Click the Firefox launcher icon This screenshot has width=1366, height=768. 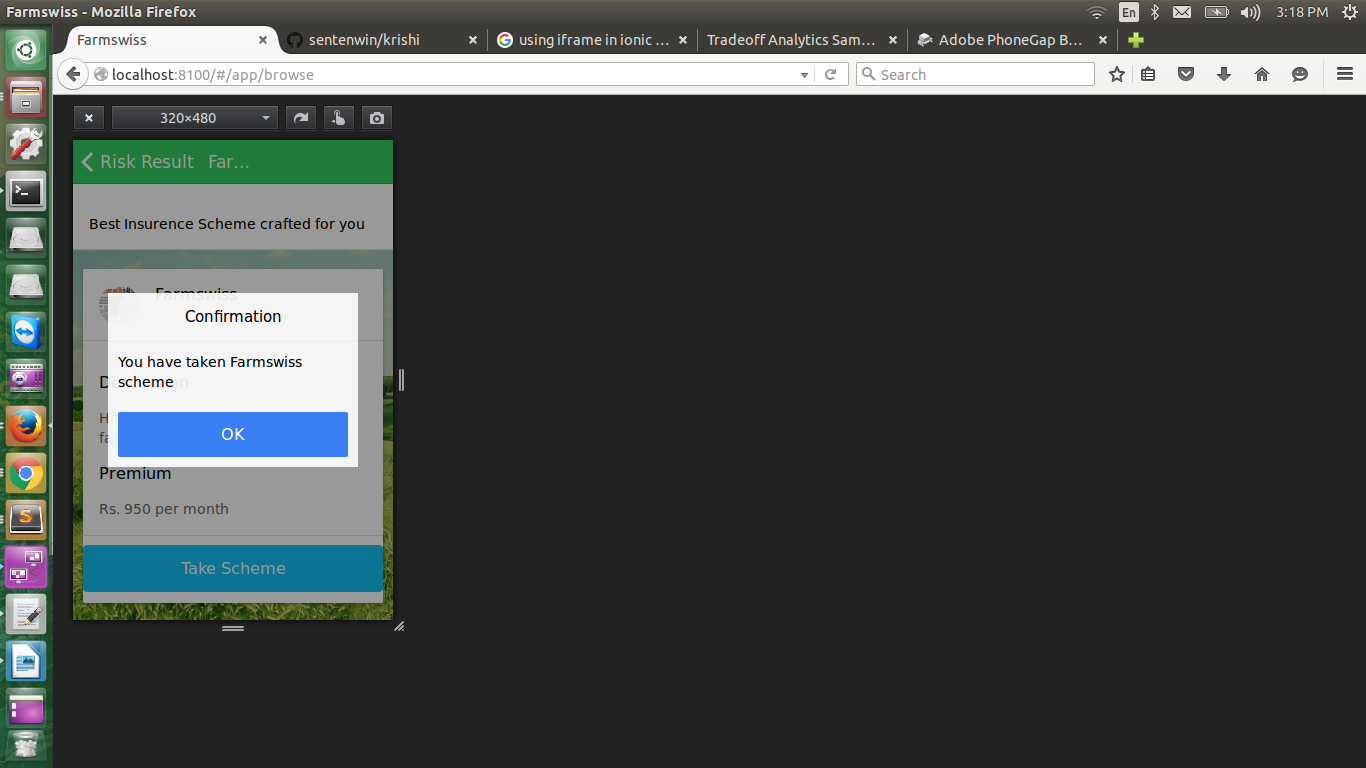pos(26,426)
